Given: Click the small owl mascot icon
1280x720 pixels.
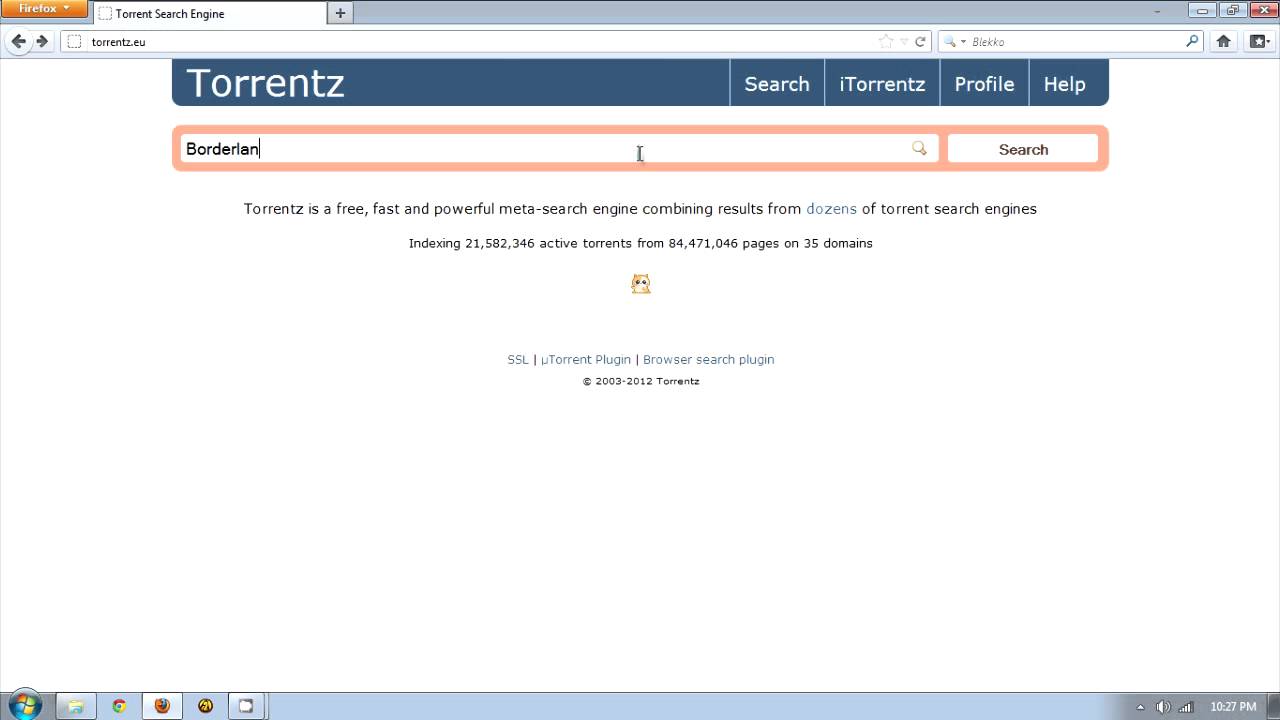Looking at the screenshot, I should [x=641, y=284].
